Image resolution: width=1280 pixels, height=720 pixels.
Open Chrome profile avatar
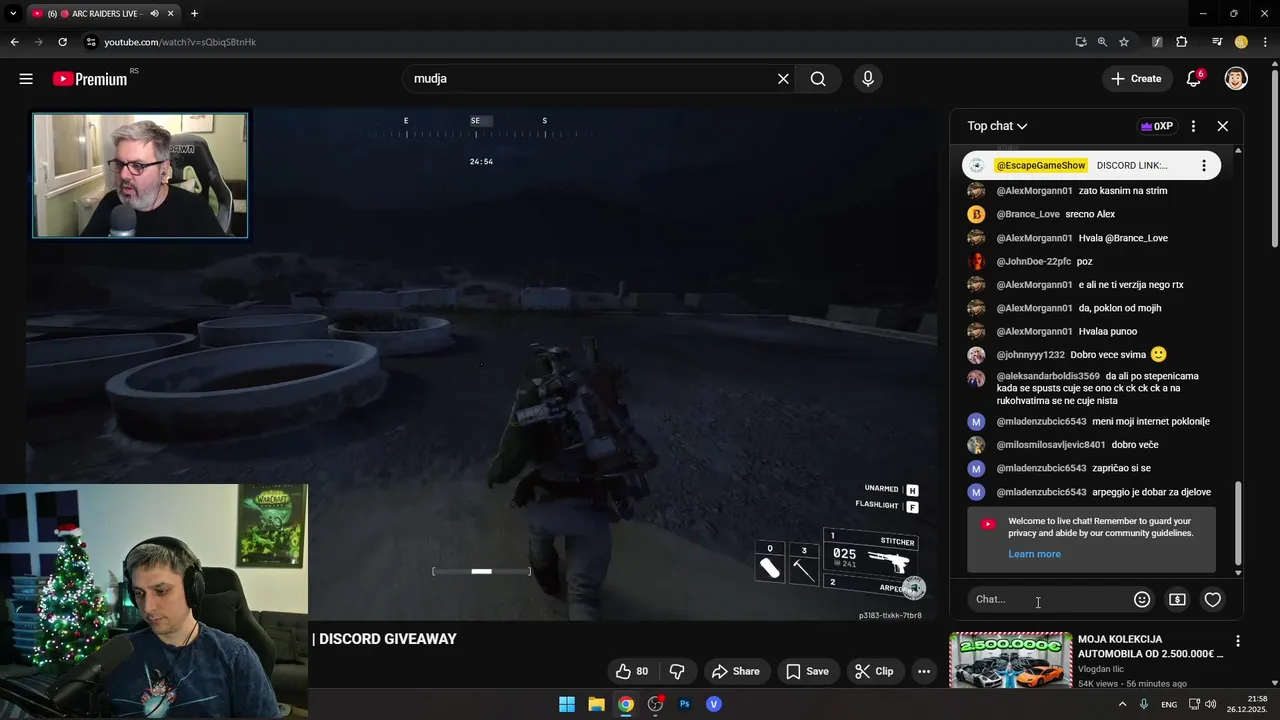(1241, 42)
